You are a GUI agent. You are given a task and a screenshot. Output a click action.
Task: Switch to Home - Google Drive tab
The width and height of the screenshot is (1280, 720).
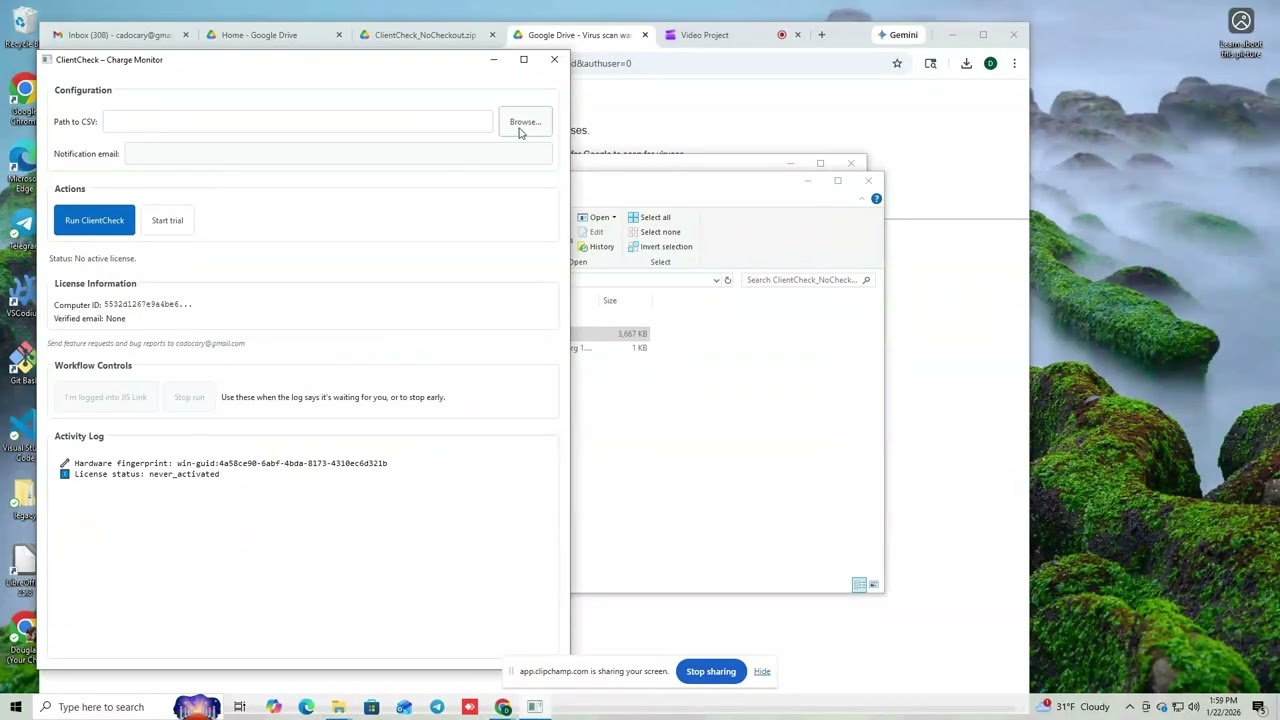coord(260,35)
